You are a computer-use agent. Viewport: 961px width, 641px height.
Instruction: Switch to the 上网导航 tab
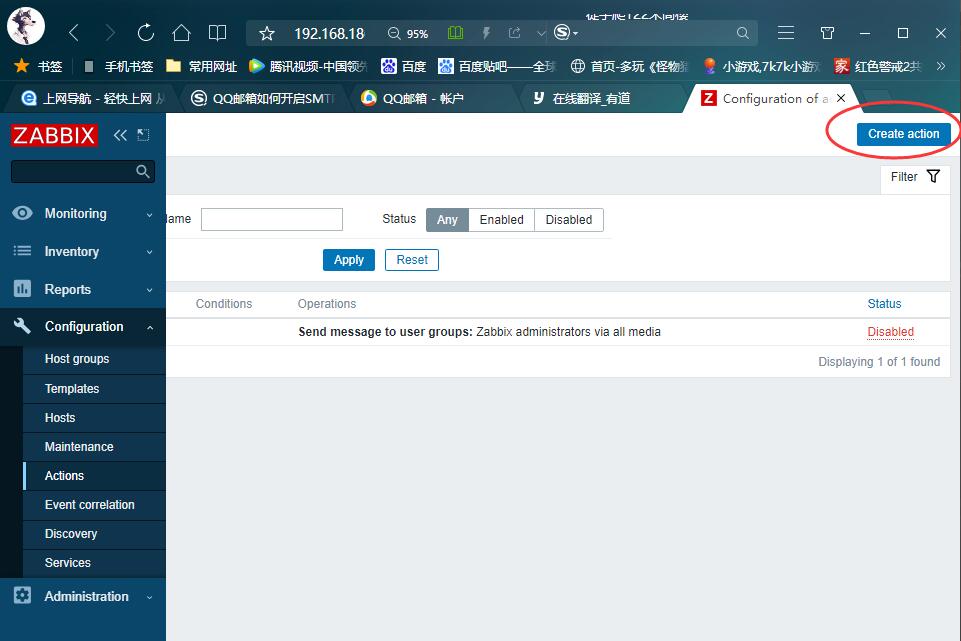(x=92, y=98)
